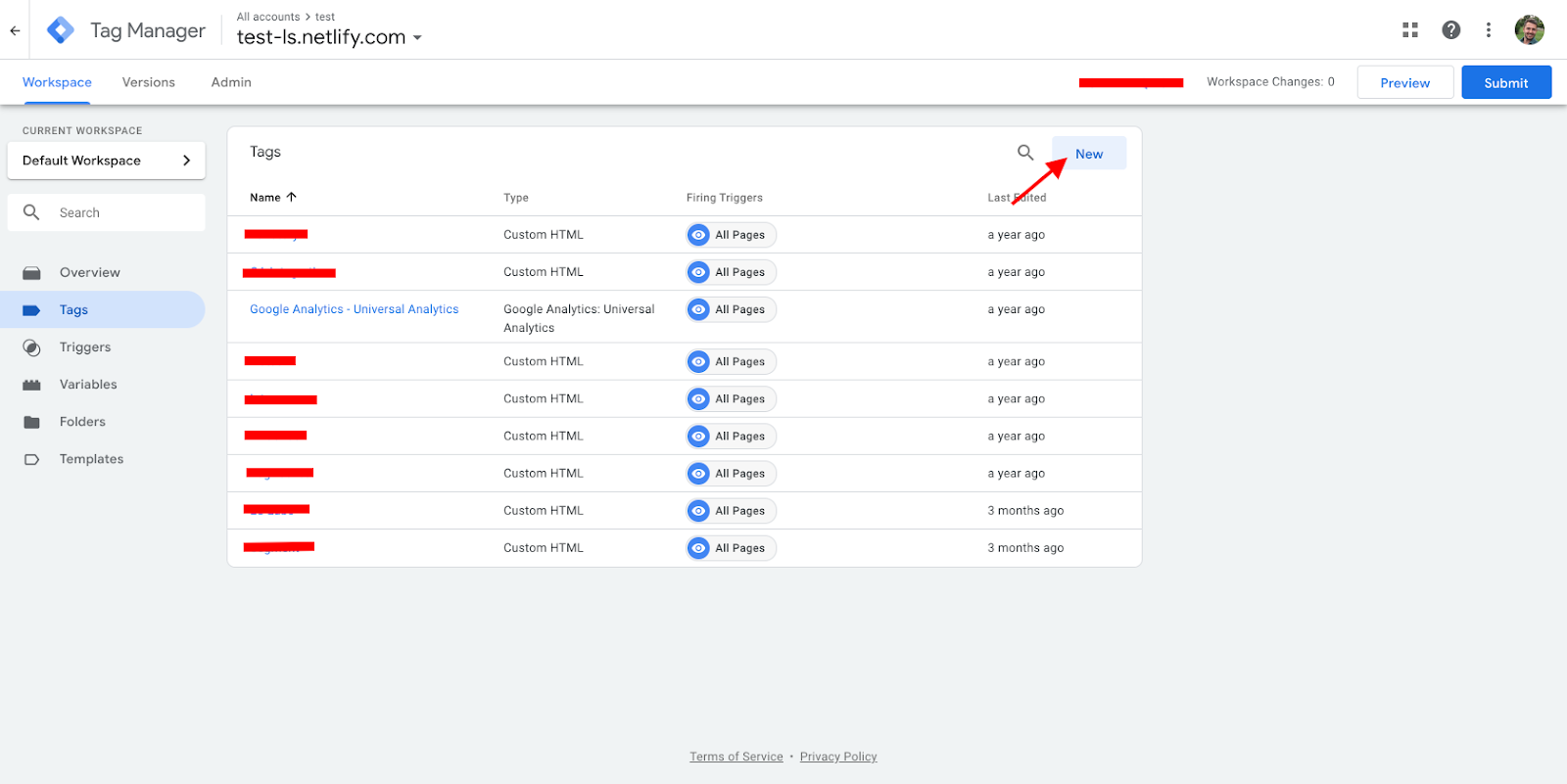
Task: Open Overview in the sidebar
Action: click(x=90, y=273)
